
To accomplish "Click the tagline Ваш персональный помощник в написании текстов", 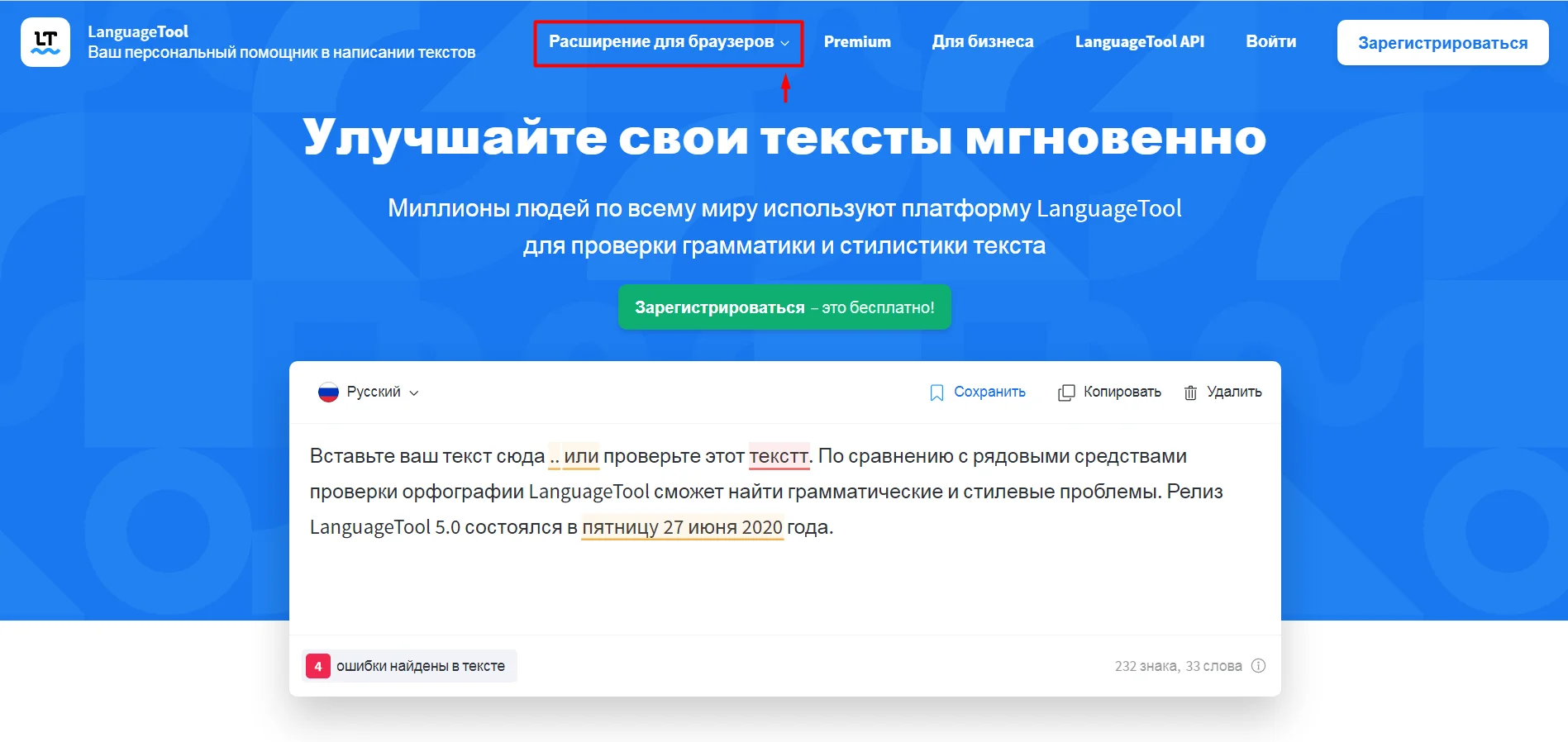I will (x=282, y=53).
